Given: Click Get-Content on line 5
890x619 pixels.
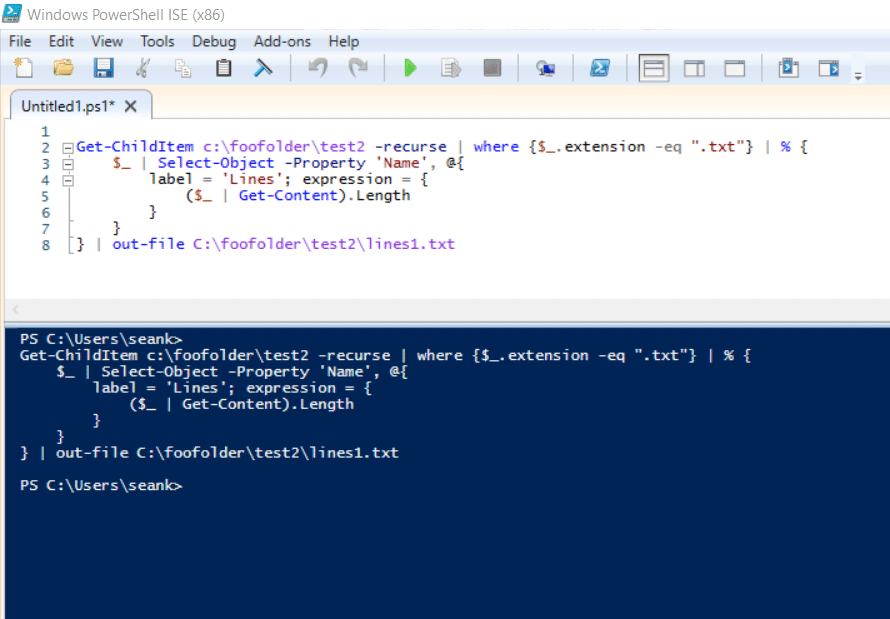Looking at the screenshot, I should pos(288,195).
